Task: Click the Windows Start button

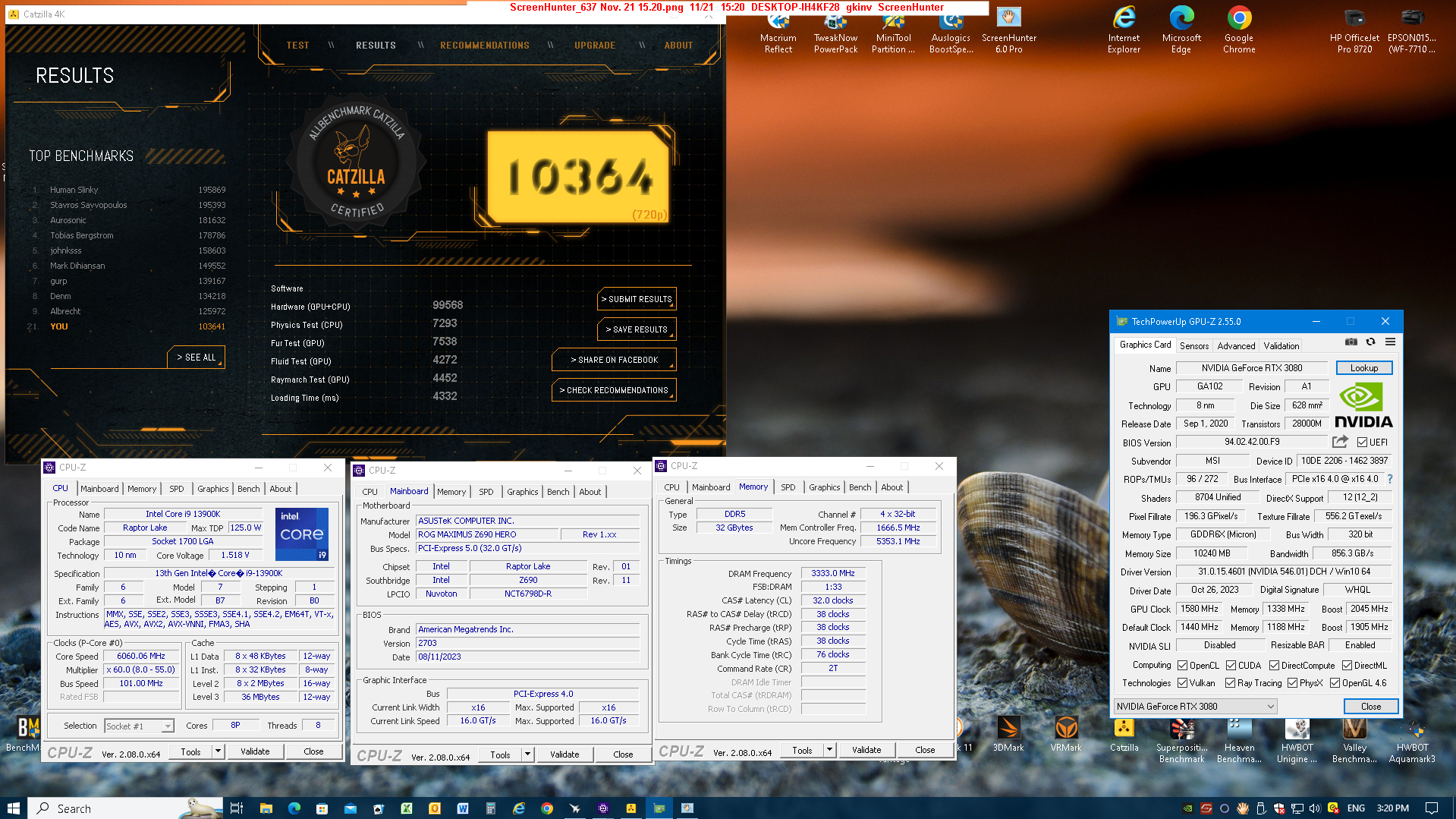Action: [13, 808]
